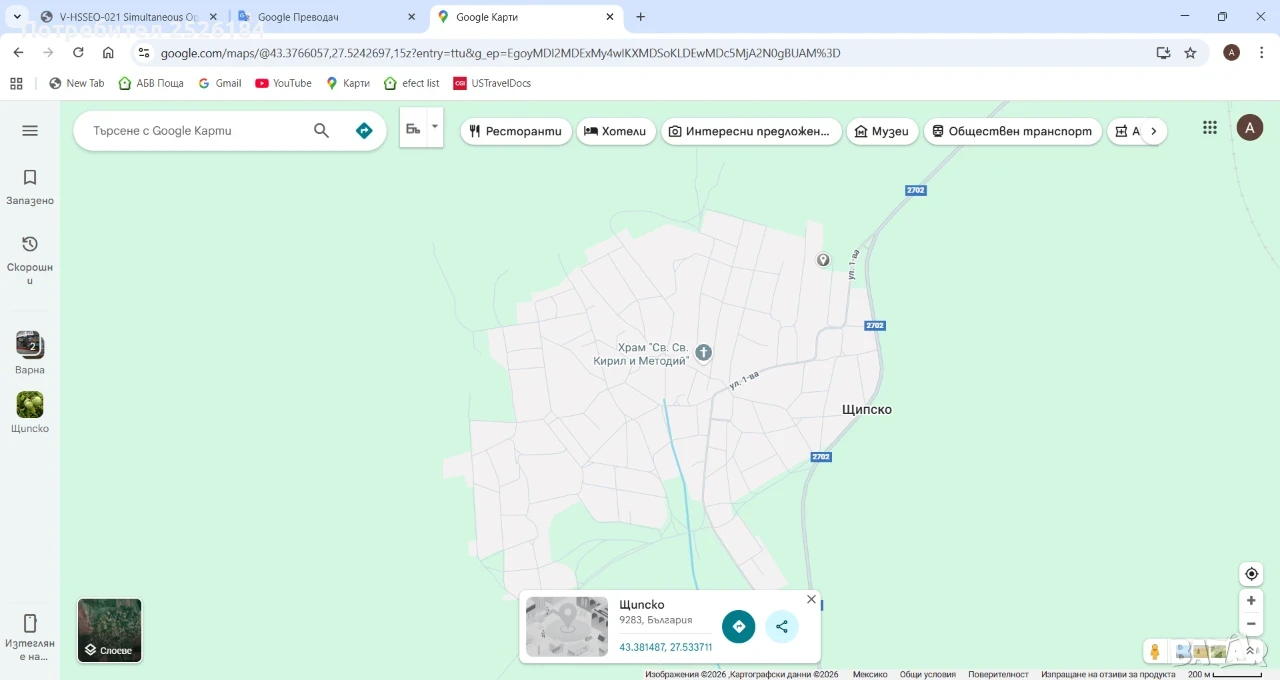Open Chrome three-dot menu
Image resolution: width=1280 pixels, height=680 pixels.
pyautogui.click(x=1261, y=53)
